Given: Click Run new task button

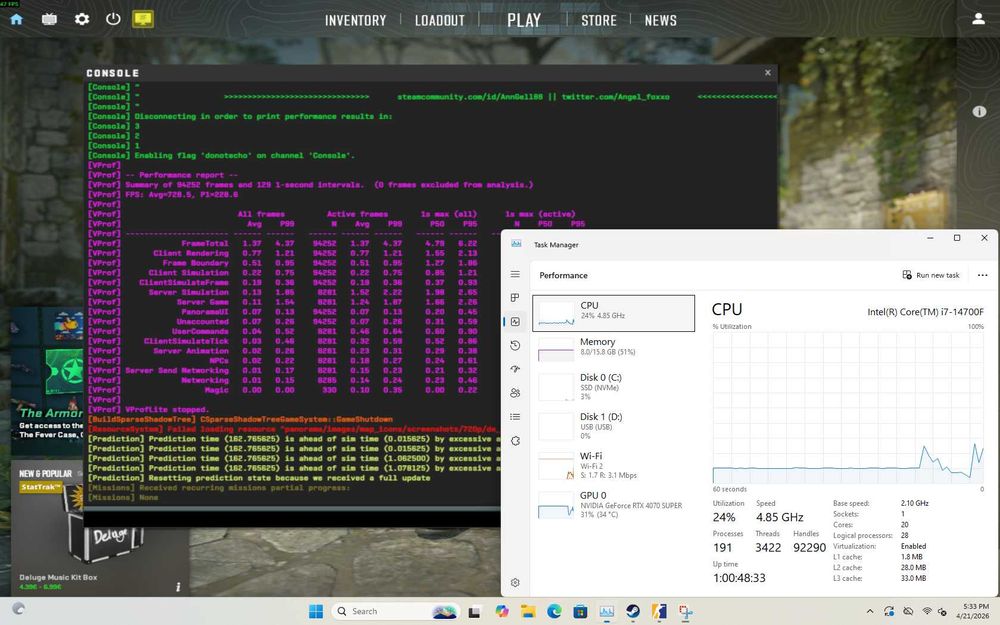Looking at the screenshot, I should point(930,275).
